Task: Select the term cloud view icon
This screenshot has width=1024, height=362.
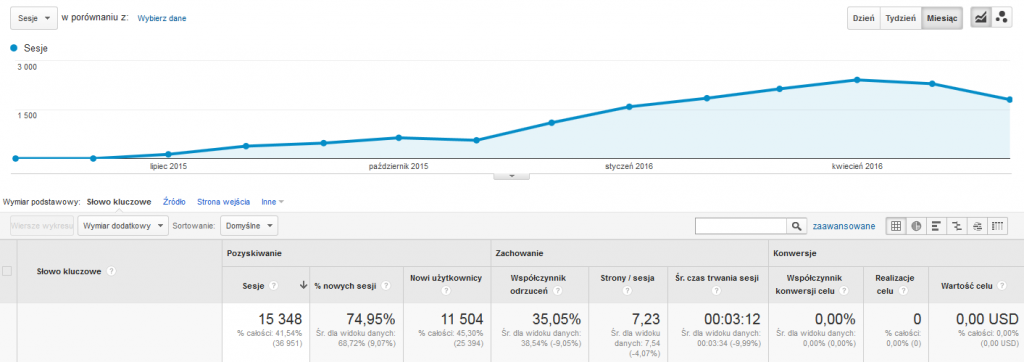Action: (977, 226)
